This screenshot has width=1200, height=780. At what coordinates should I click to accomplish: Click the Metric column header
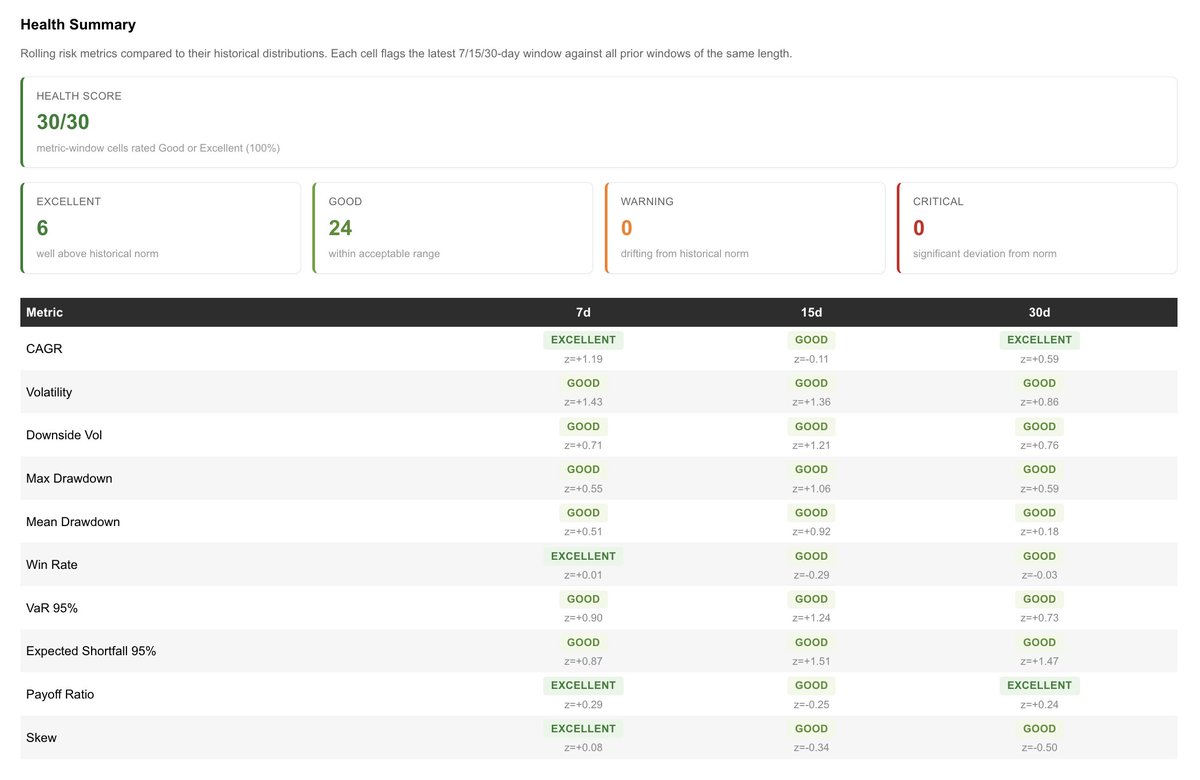[x=44, y=312]
